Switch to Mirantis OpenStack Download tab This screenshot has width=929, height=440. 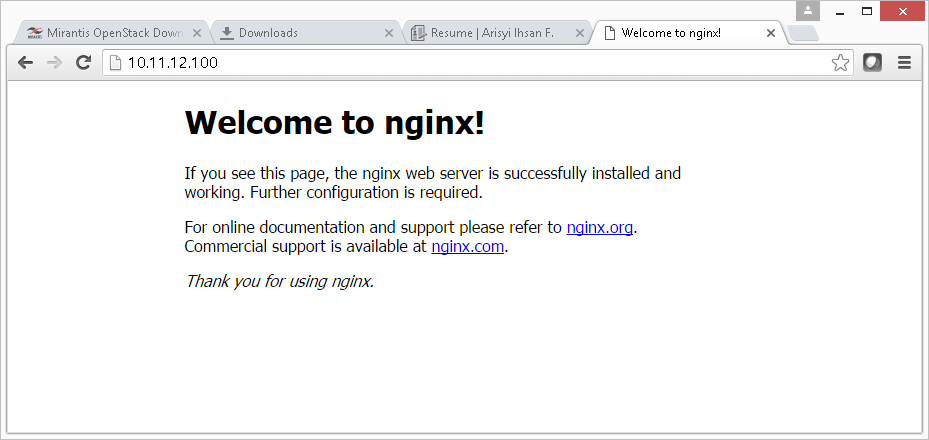[111, 33]
